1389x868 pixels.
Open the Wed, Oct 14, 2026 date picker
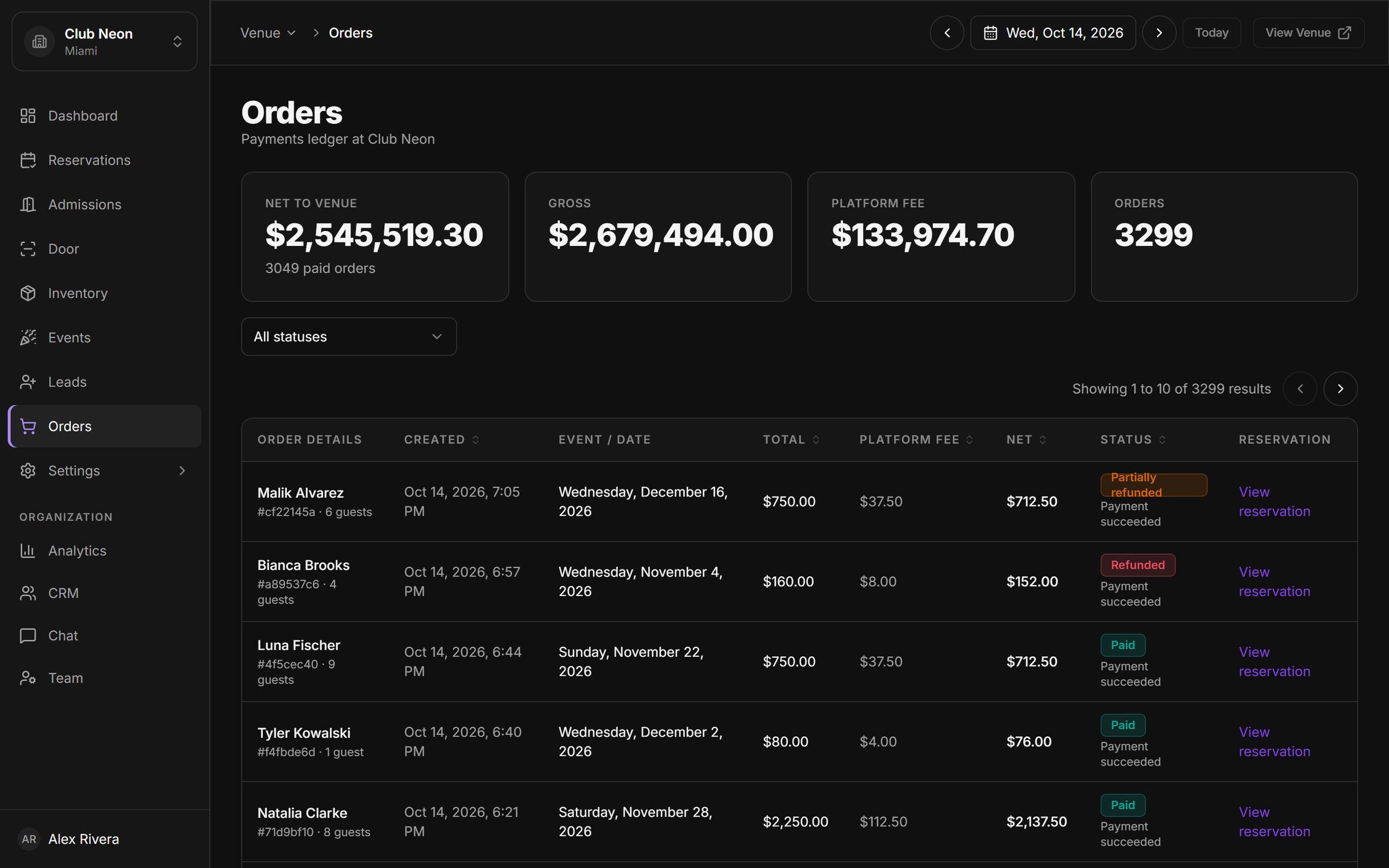(x=1053, y=33)
